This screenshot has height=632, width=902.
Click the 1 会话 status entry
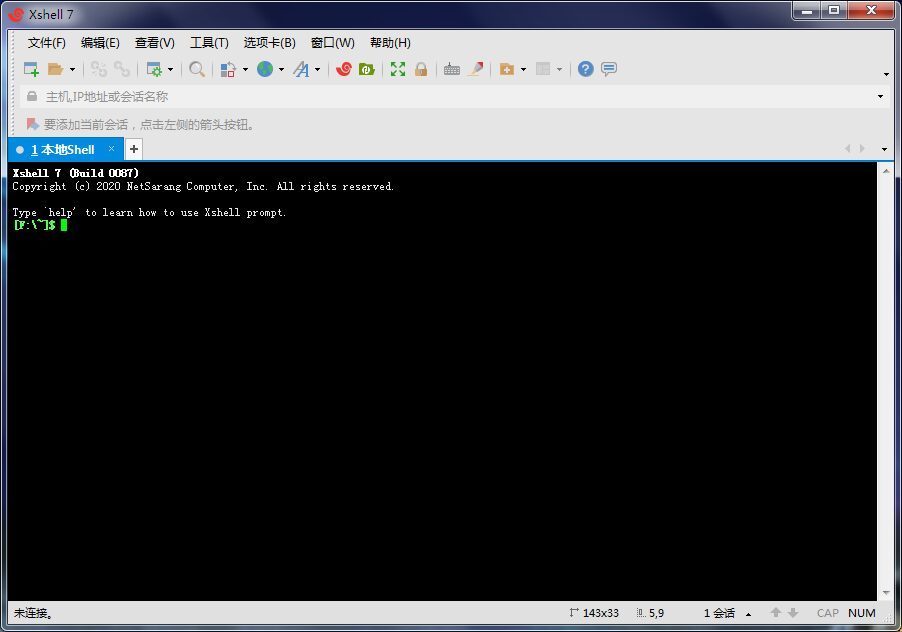tap(719, 613)
